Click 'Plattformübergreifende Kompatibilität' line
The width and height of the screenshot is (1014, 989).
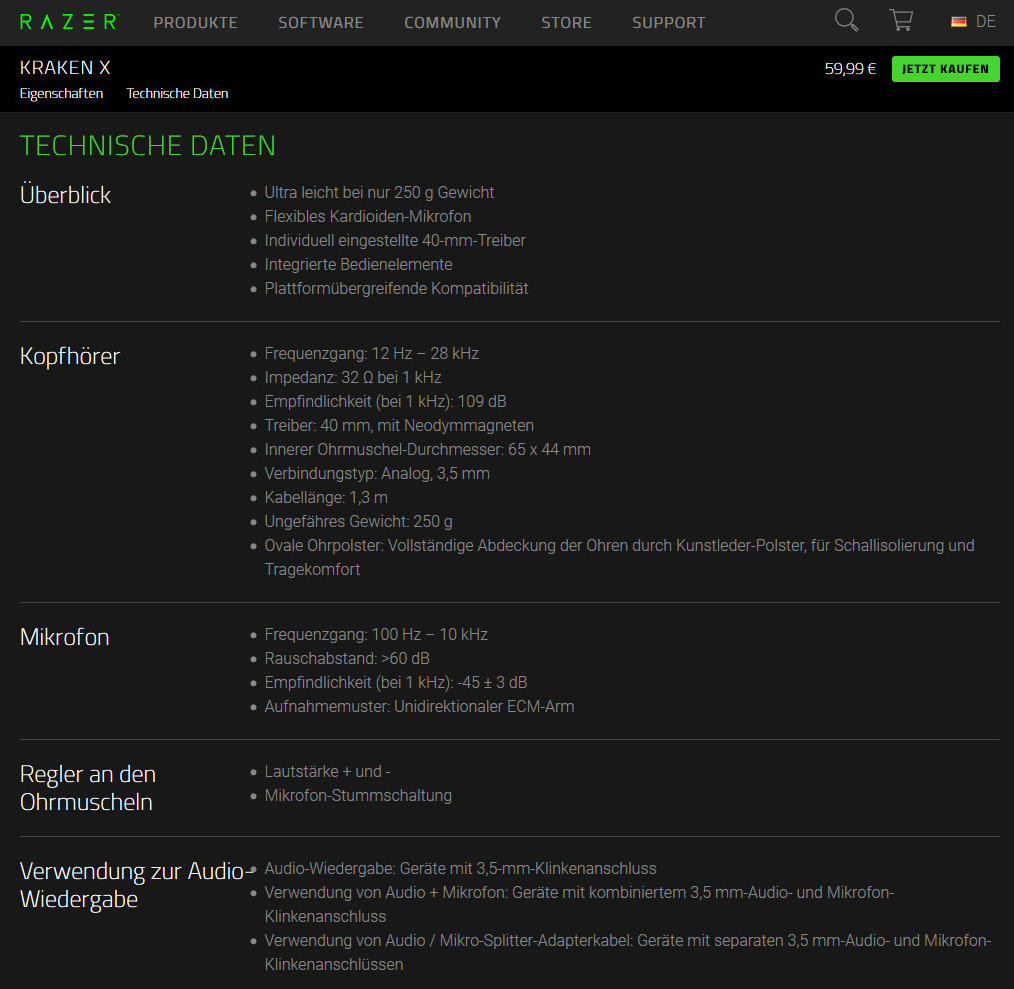[396, 288]
